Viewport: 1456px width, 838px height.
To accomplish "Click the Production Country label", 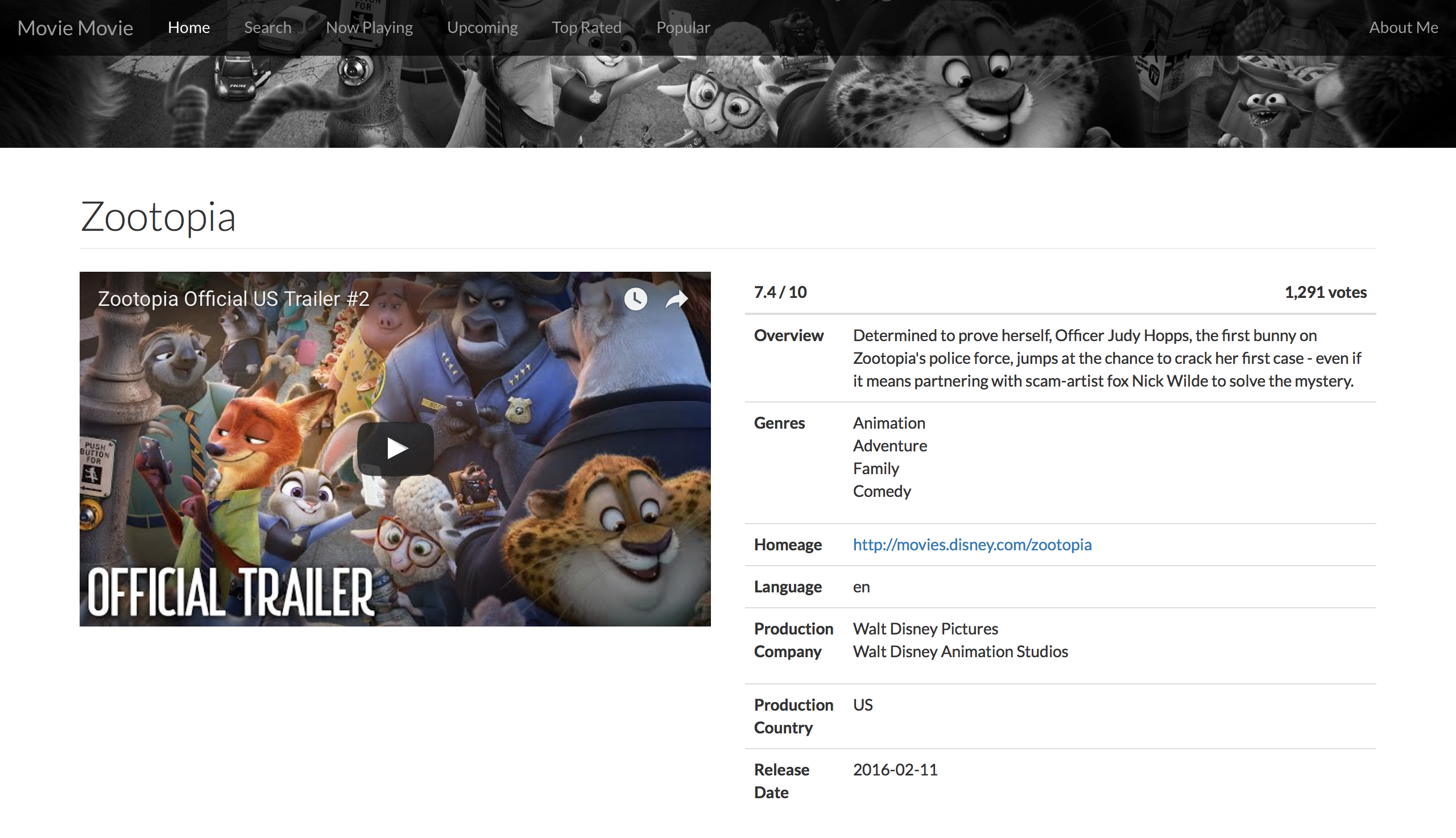I will [x=793, y=716].
